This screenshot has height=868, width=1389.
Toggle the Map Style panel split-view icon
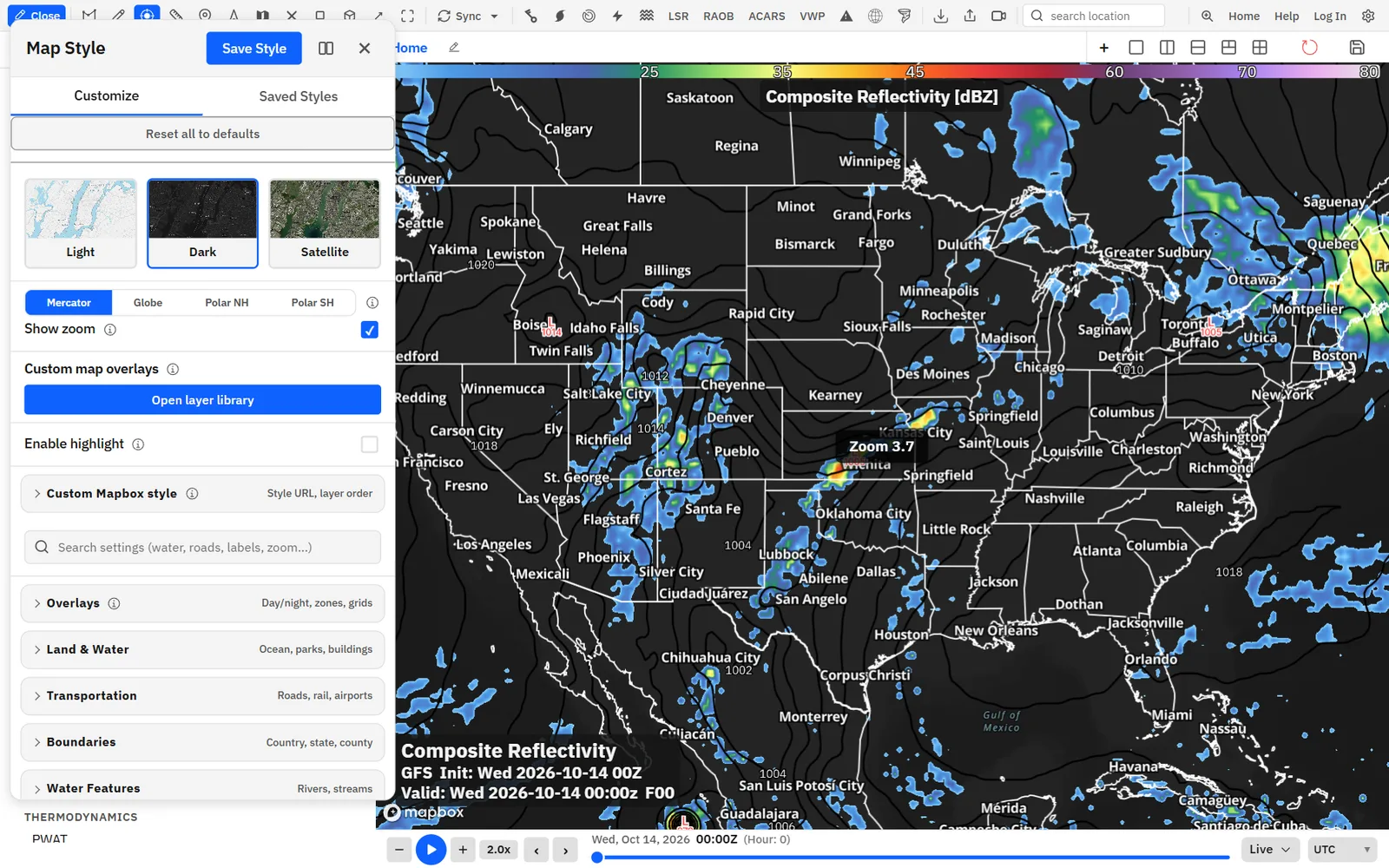[x=326, y=49]
